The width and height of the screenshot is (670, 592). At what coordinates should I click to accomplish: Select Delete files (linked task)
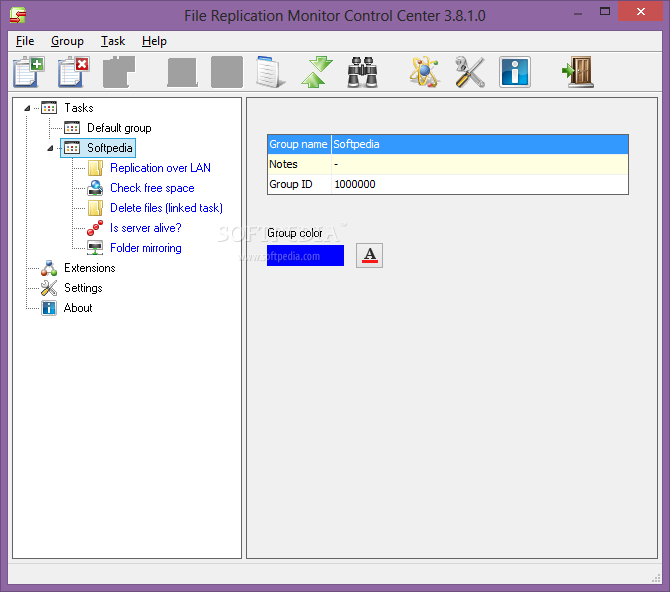coord(166,208)
